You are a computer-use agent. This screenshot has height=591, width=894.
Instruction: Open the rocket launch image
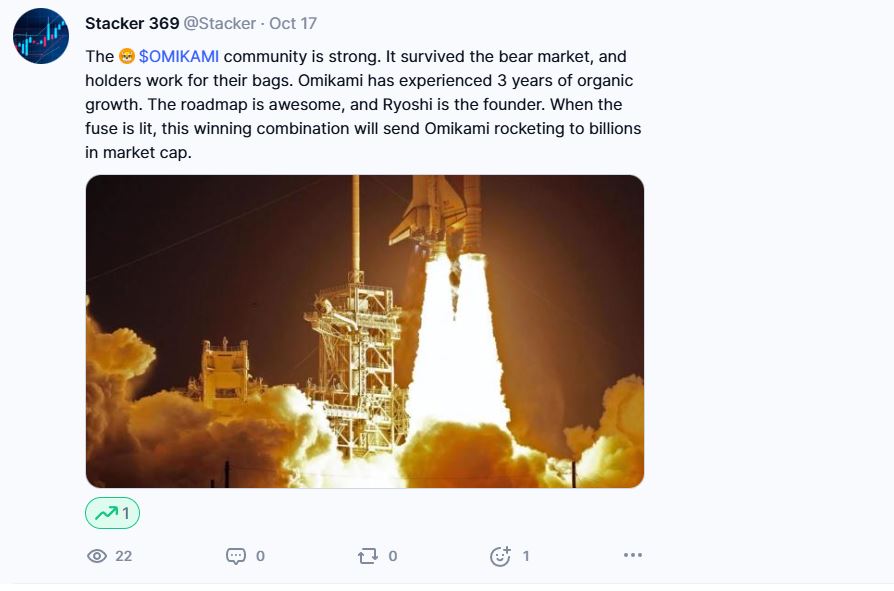coord(364,331)
